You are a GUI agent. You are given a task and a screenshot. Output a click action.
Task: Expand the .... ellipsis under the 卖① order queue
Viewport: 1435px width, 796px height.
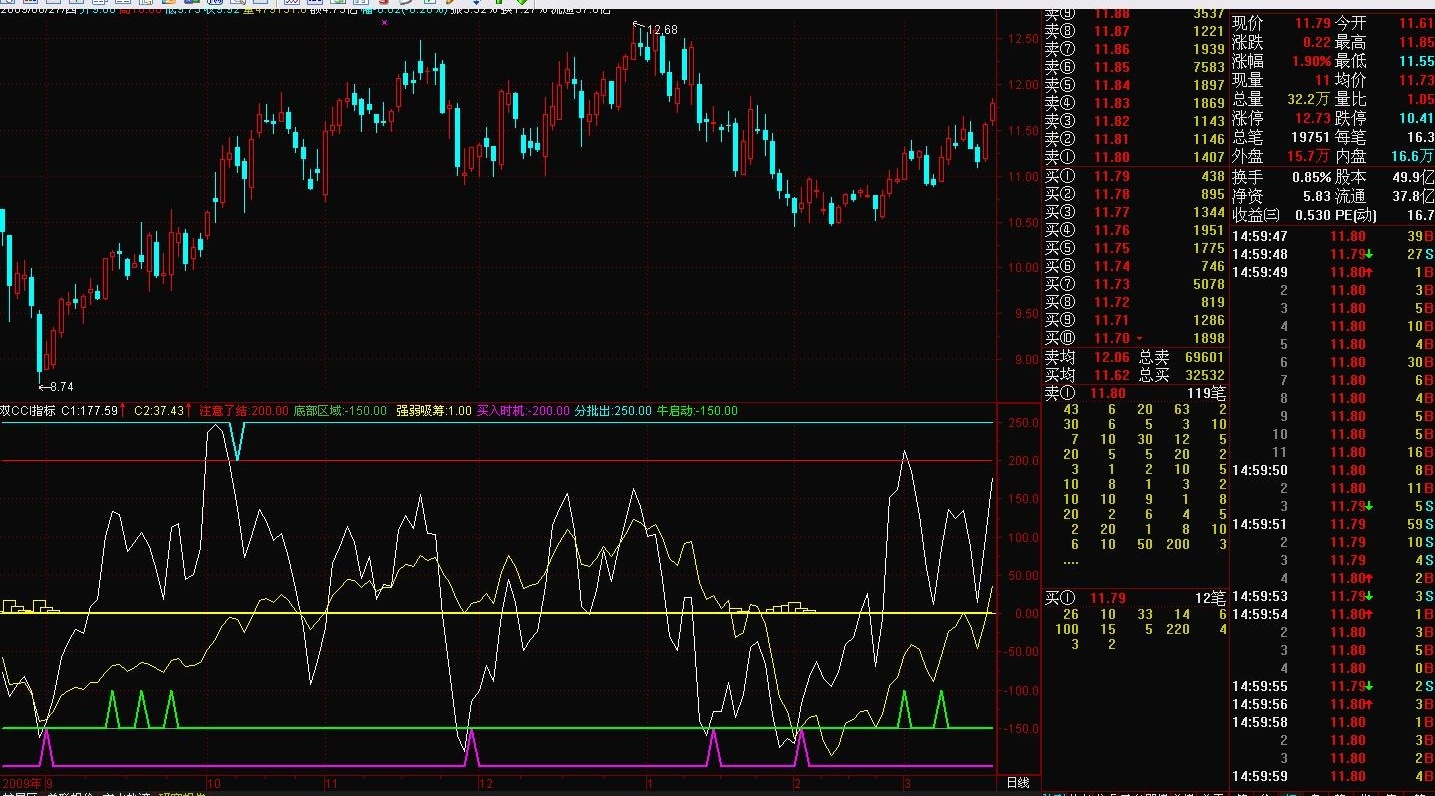1070,561
